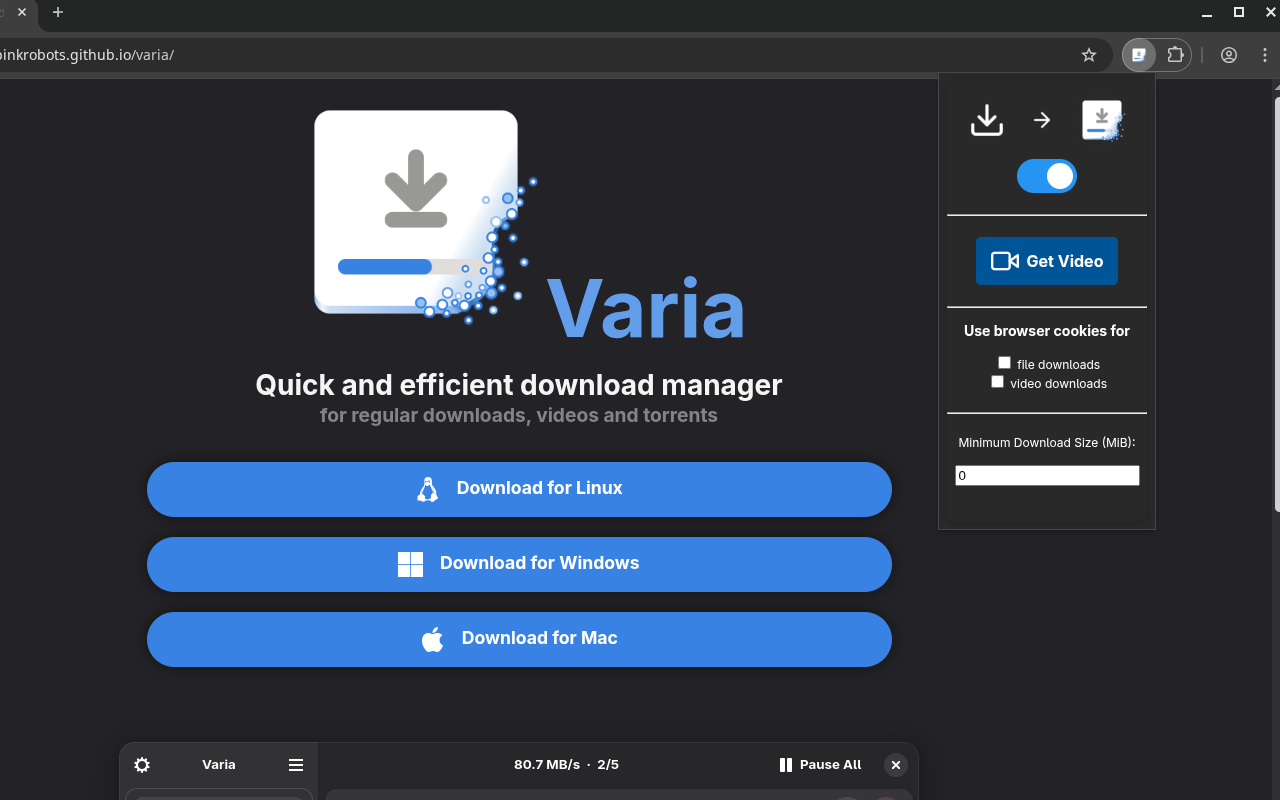
Task: Click the Get Video button
Action: pyautogui.click(x=1047, y=261)
